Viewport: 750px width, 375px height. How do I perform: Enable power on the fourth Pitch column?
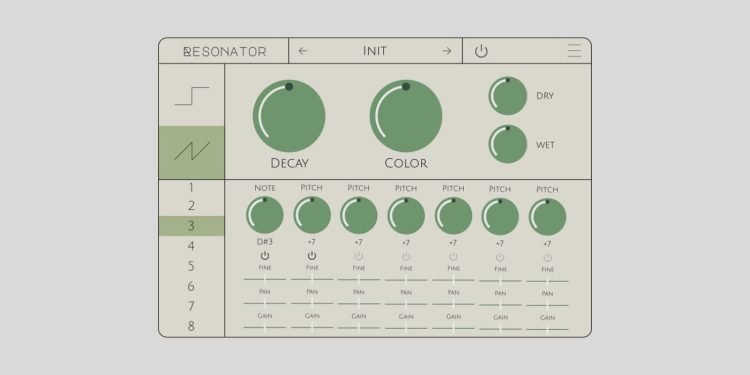pos(453,257)
